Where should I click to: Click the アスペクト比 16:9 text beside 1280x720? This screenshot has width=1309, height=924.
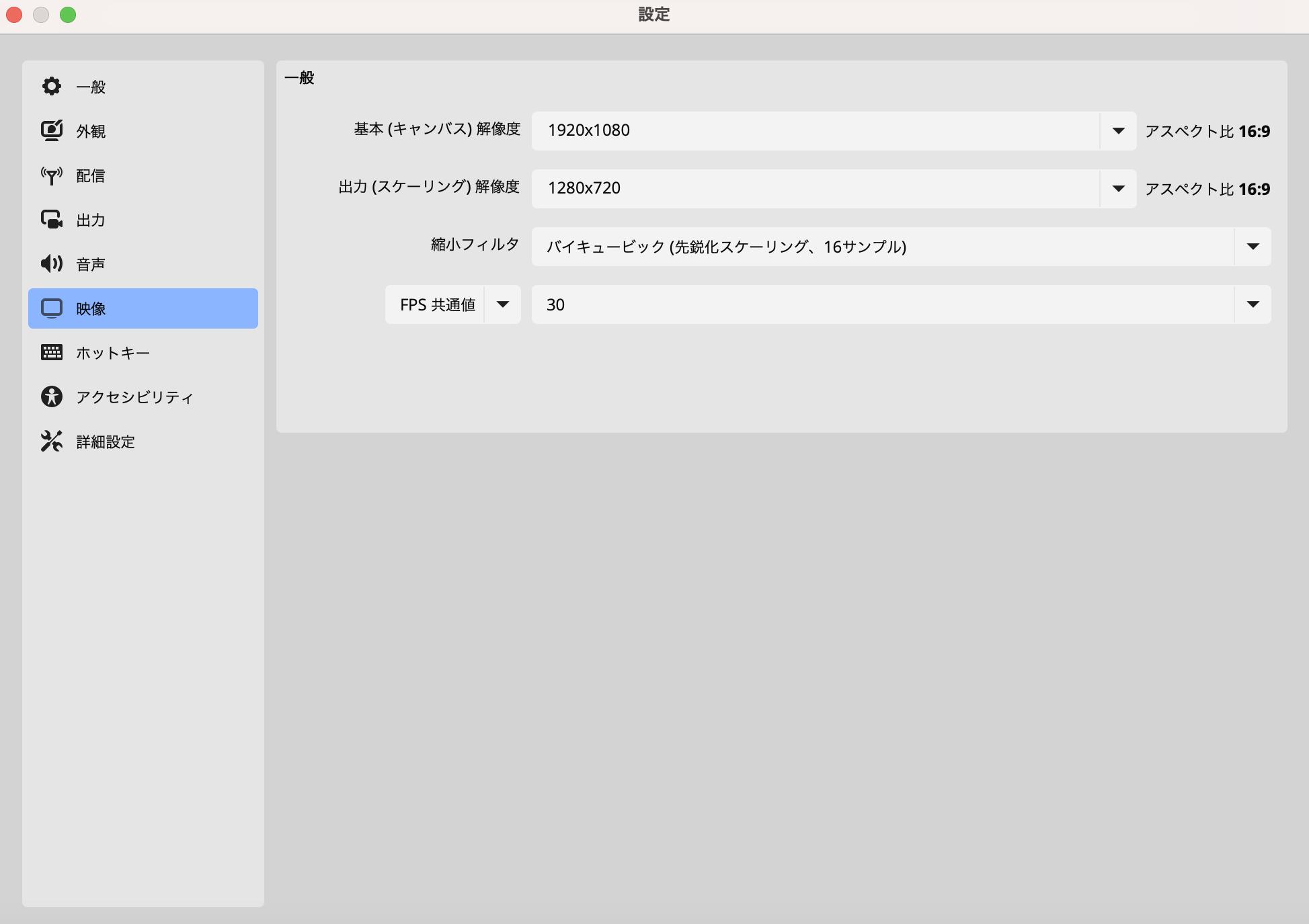(1207, 189)
